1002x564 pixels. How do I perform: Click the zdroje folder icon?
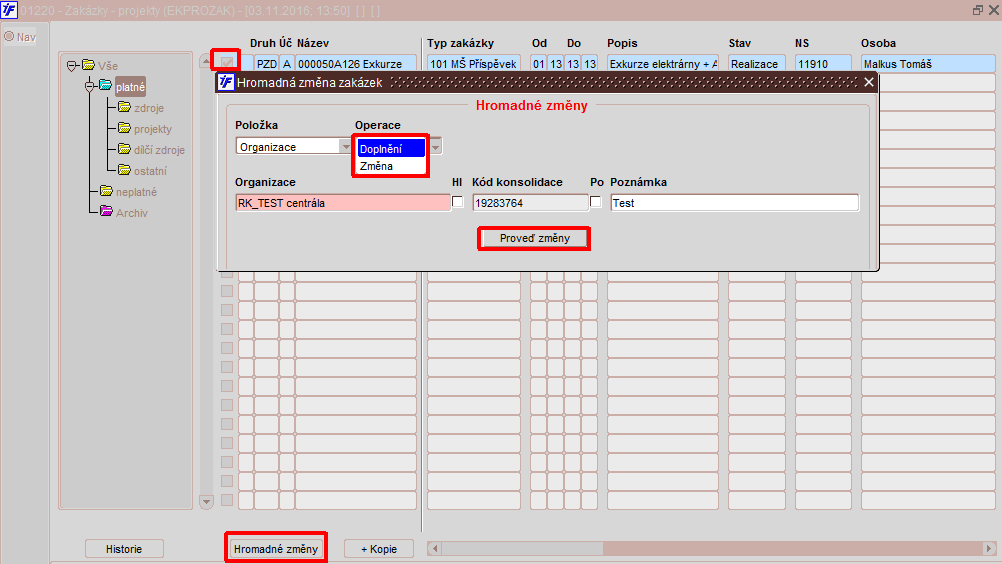(x=124, y=107)
